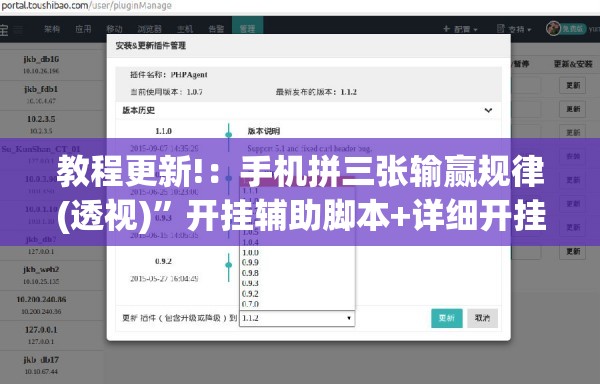Click topmost 更新 button under 更新&安装
Image resolution: width=600 pixels, height=384 pixels.
click(x=572, y=85)
